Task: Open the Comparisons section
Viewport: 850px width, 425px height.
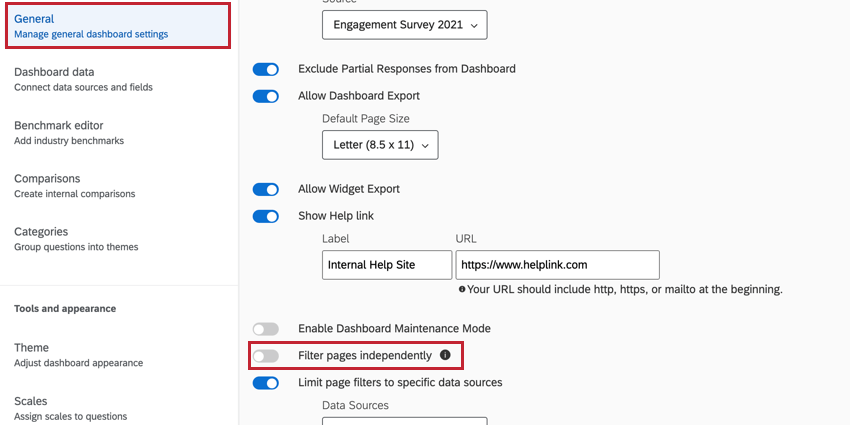Action: (x=74, y=185)
